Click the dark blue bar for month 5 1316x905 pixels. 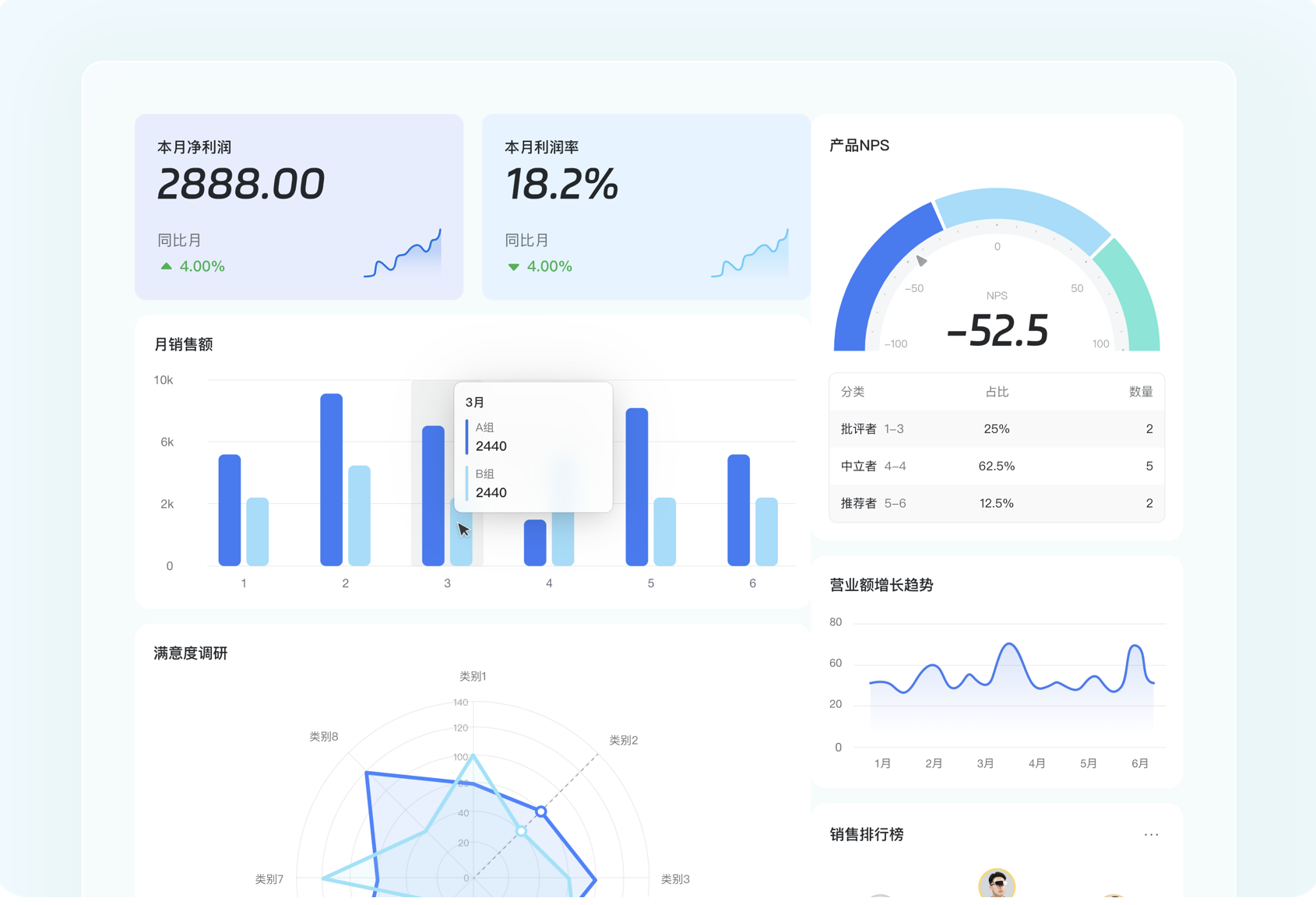[637, 487]
